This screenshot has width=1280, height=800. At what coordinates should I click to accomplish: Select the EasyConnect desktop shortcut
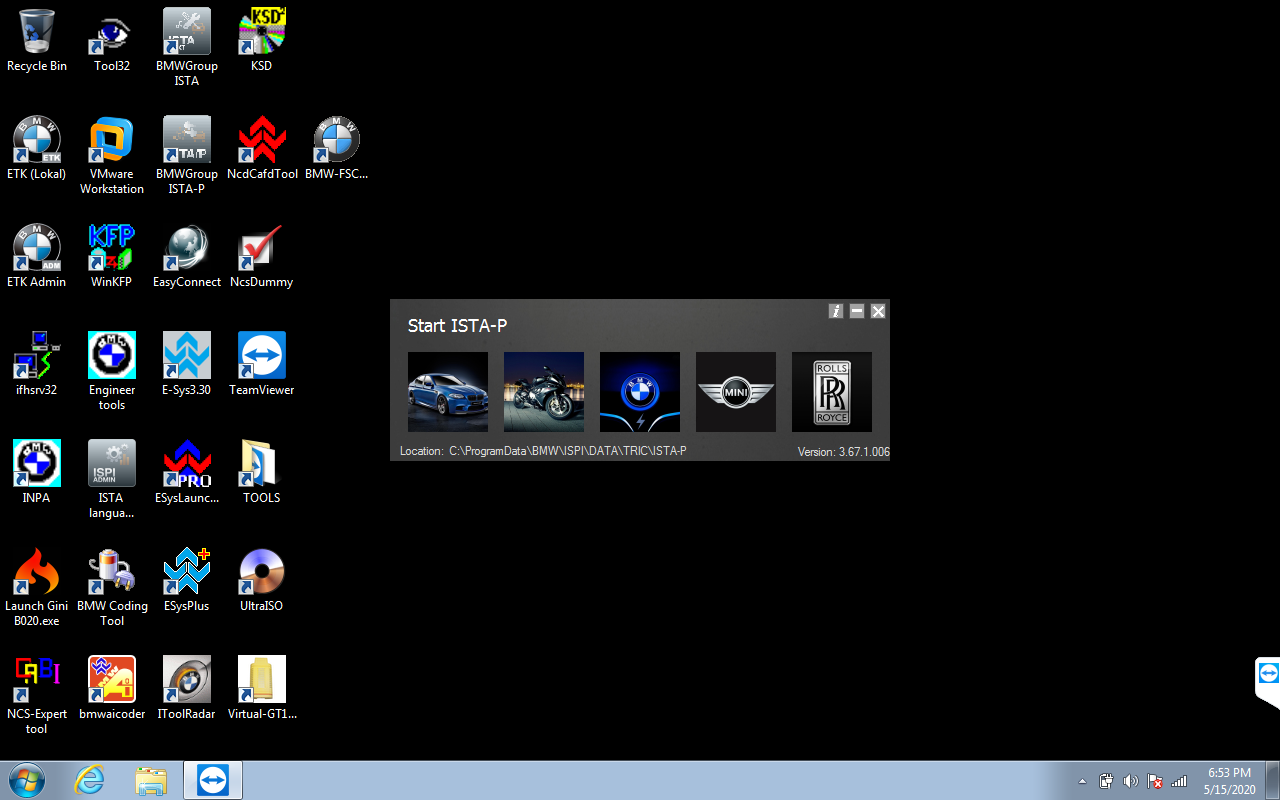pos(187,256)
